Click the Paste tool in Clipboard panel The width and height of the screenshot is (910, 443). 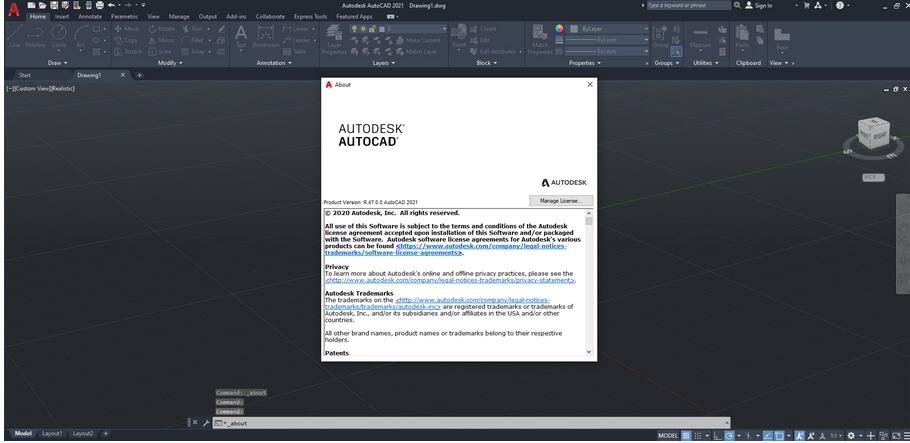pyautogui.click(x=742, y=36)
